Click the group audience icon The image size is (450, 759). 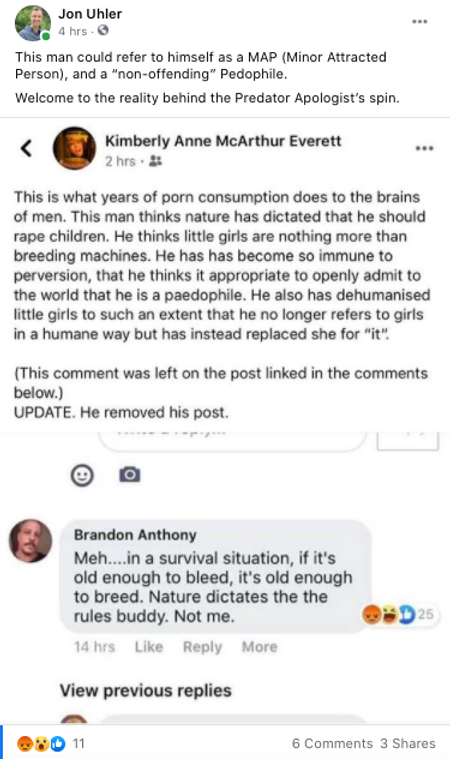coord(155,161)
